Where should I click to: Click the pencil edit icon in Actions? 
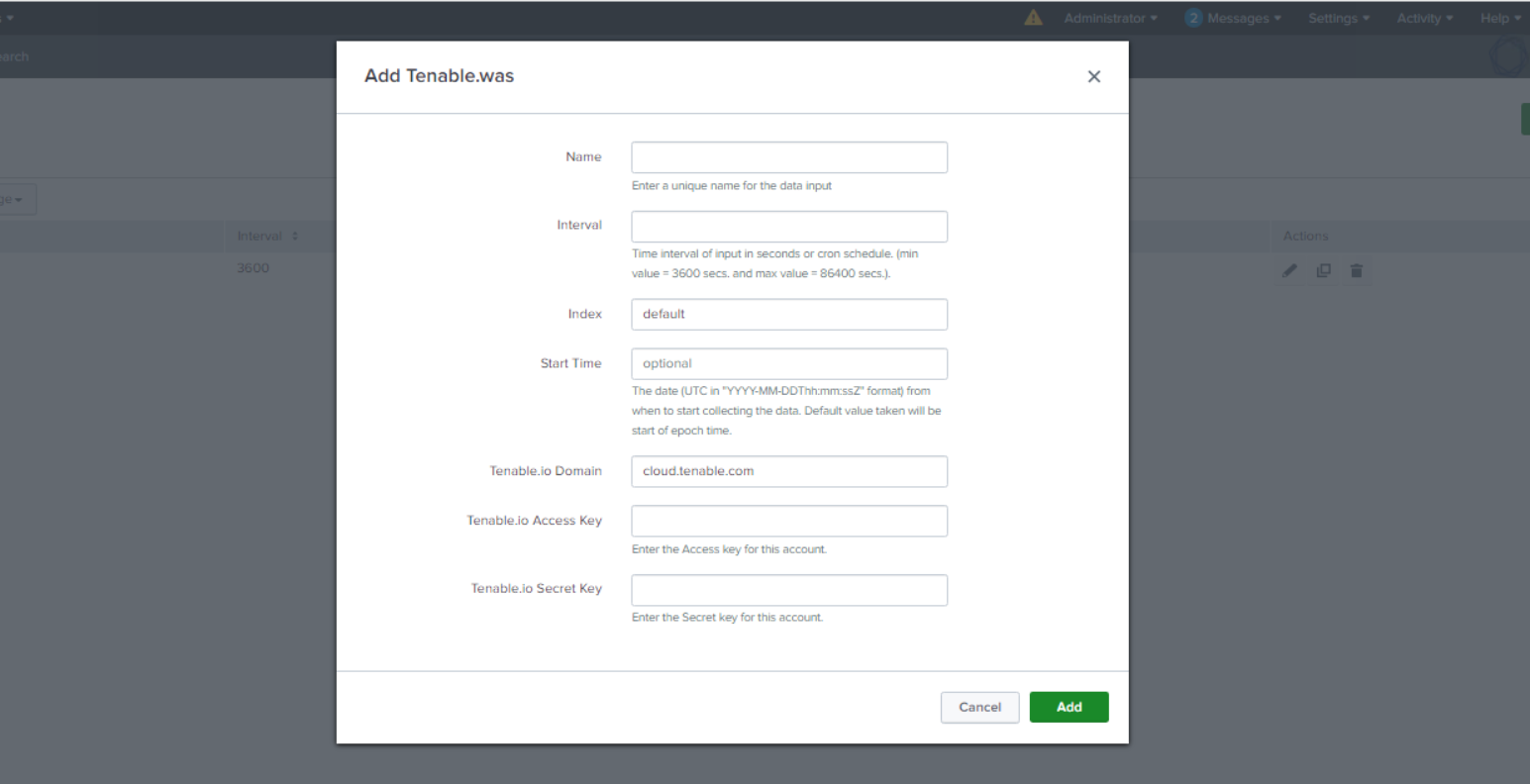pyautogui.click(x=1289, y=270)
